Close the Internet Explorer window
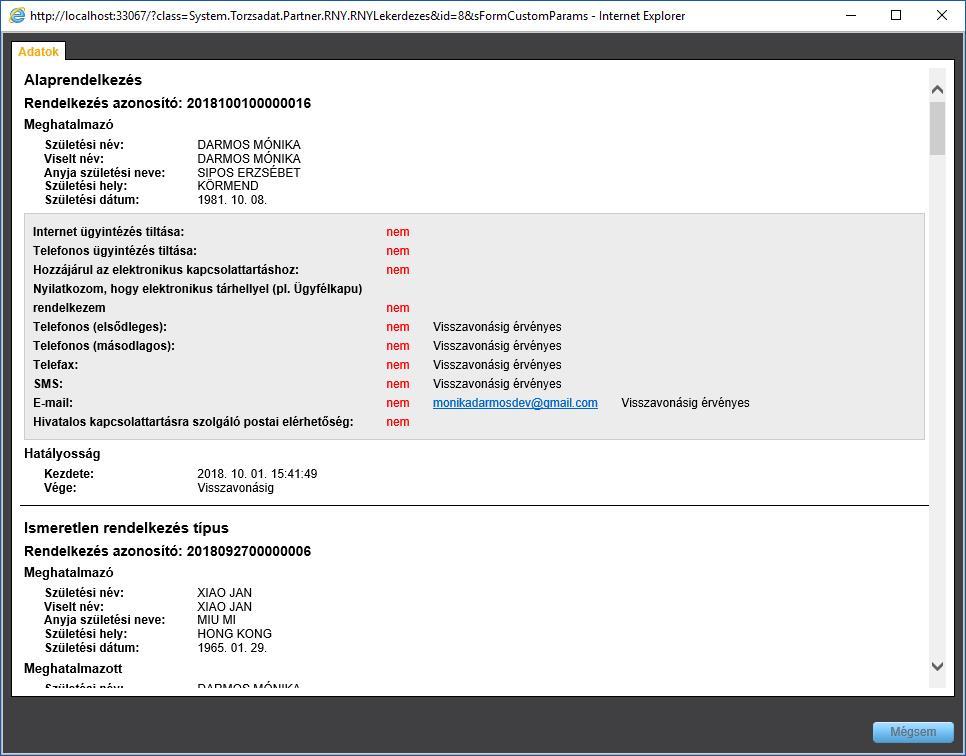 941,15
